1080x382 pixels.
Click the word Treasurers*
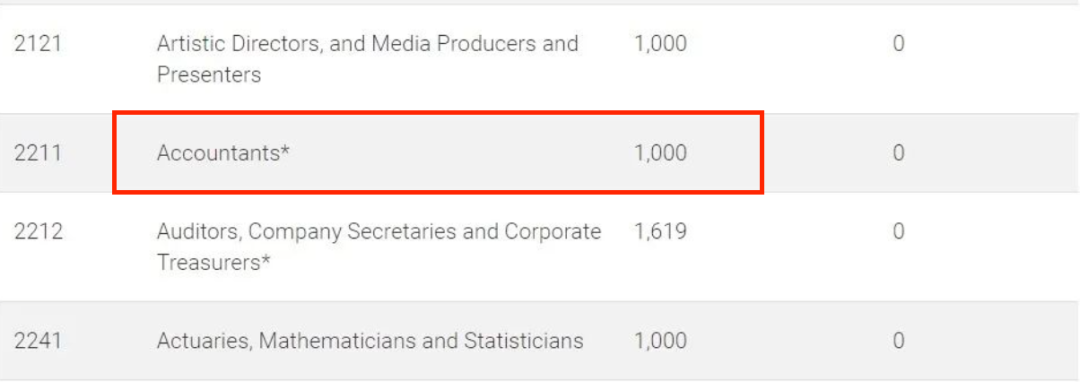click(x=213, y=262)
